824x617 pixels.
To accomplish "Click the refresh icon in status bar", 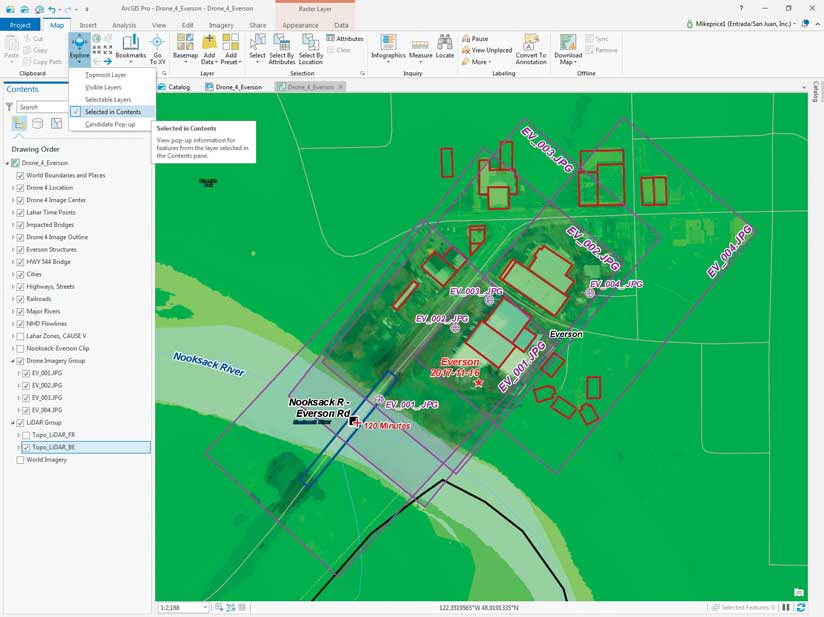I will tap(801, 607).
